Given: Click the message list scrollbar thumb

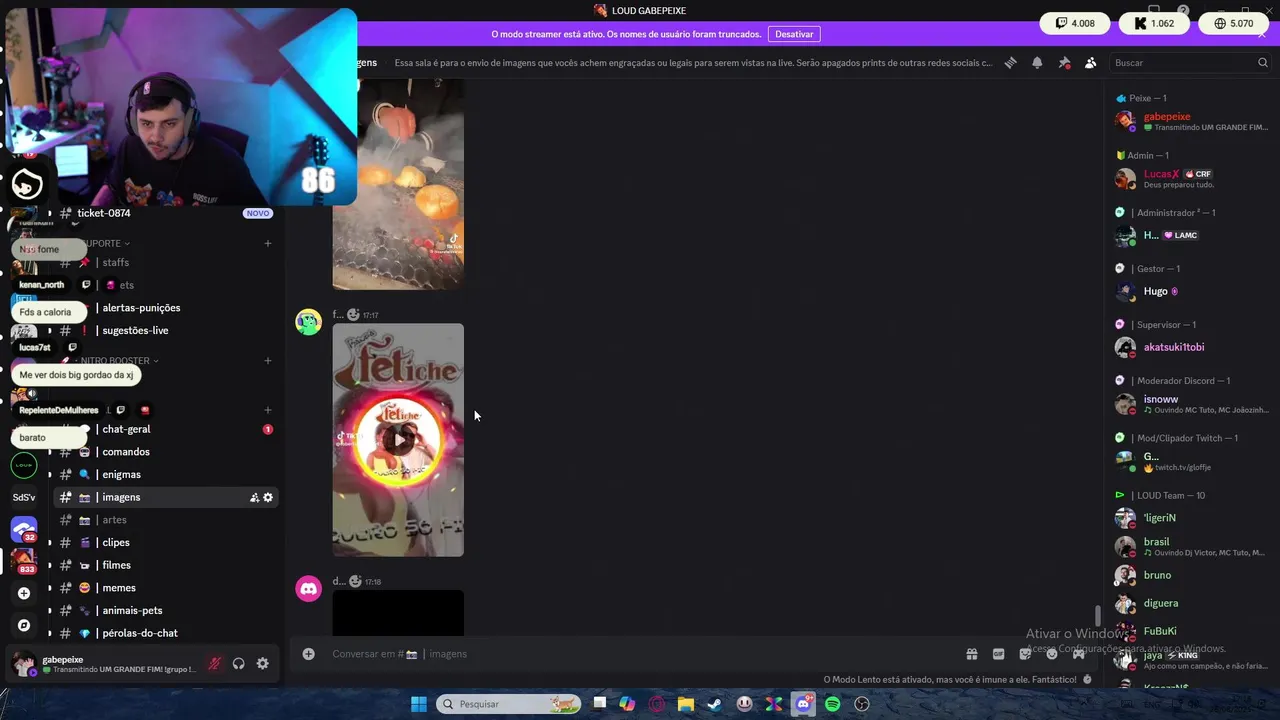Looking at the screenshot, I should [1097, 616].
